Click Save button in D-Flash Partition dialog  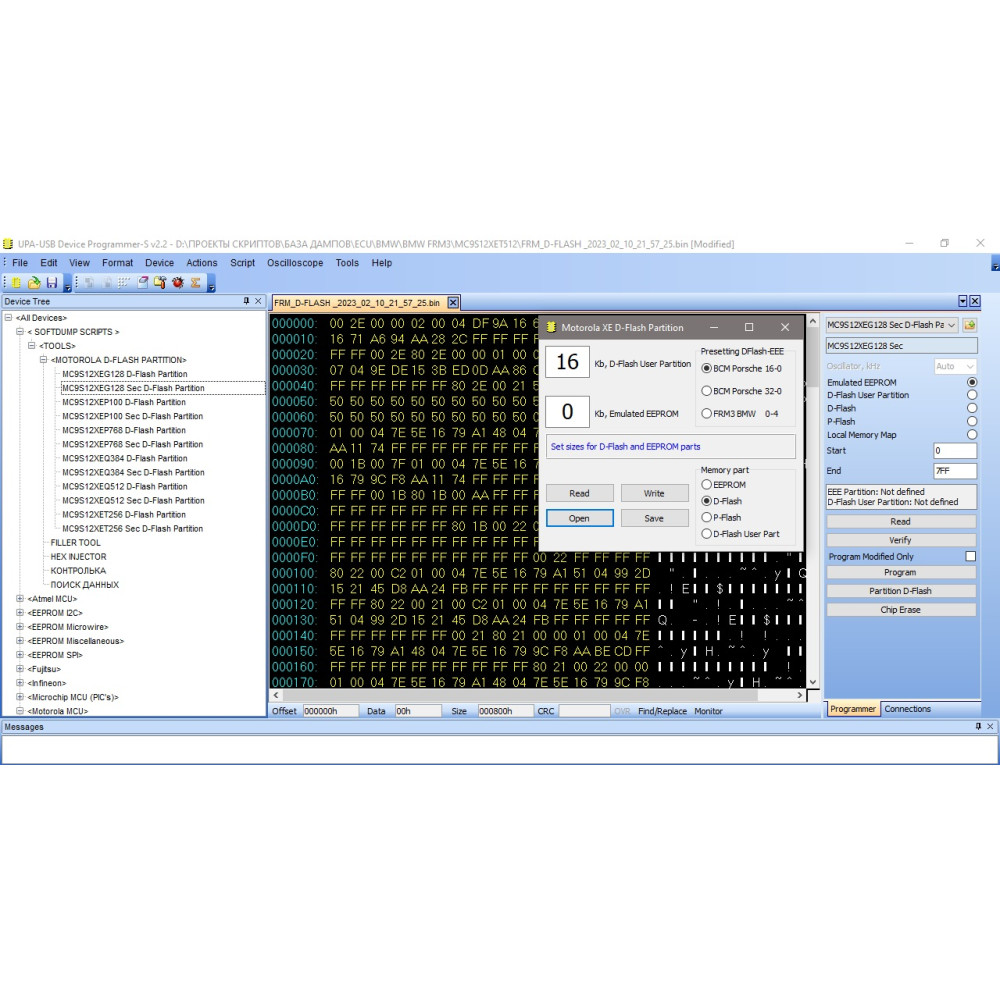tap(654, 518)
